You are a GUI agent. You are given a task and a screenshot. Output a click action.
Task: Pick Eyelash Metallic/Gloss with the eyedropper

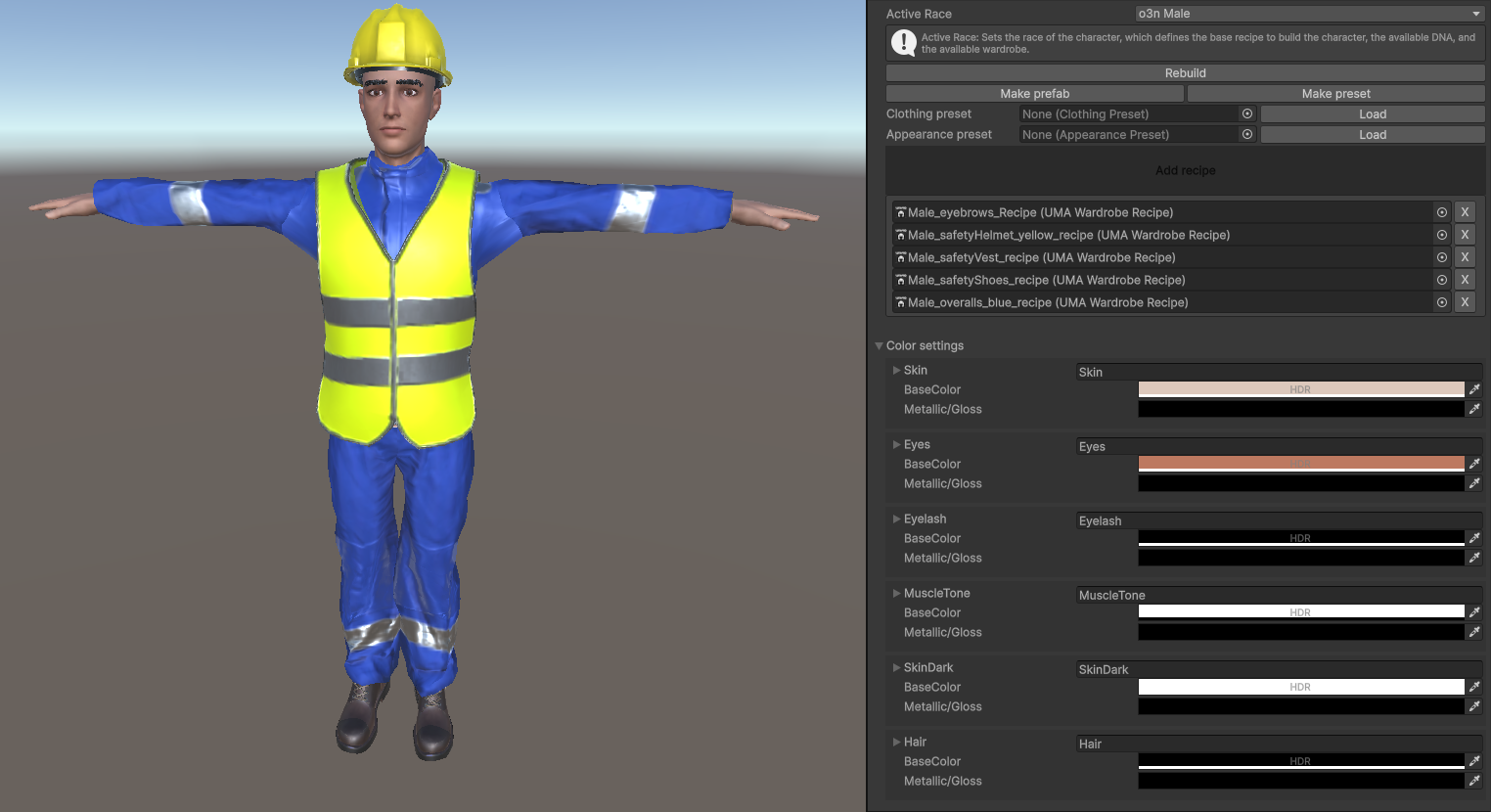tap(1474, 558)
